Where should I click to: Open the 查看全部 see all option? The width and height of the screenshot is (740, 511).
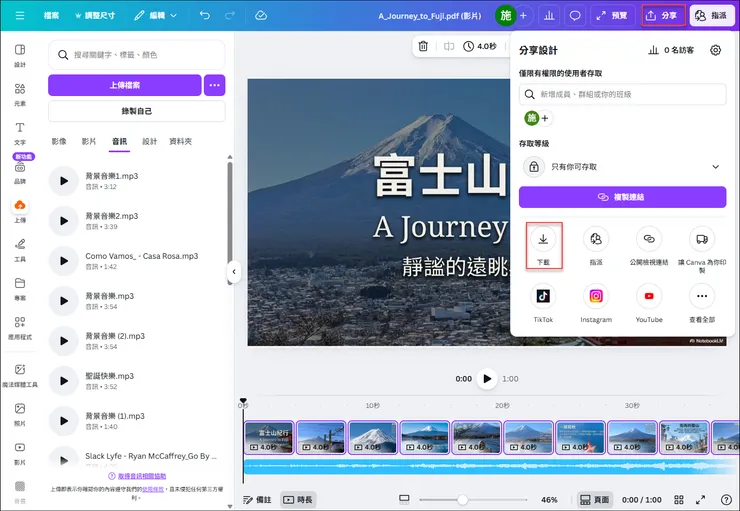(x=702, y=303)
